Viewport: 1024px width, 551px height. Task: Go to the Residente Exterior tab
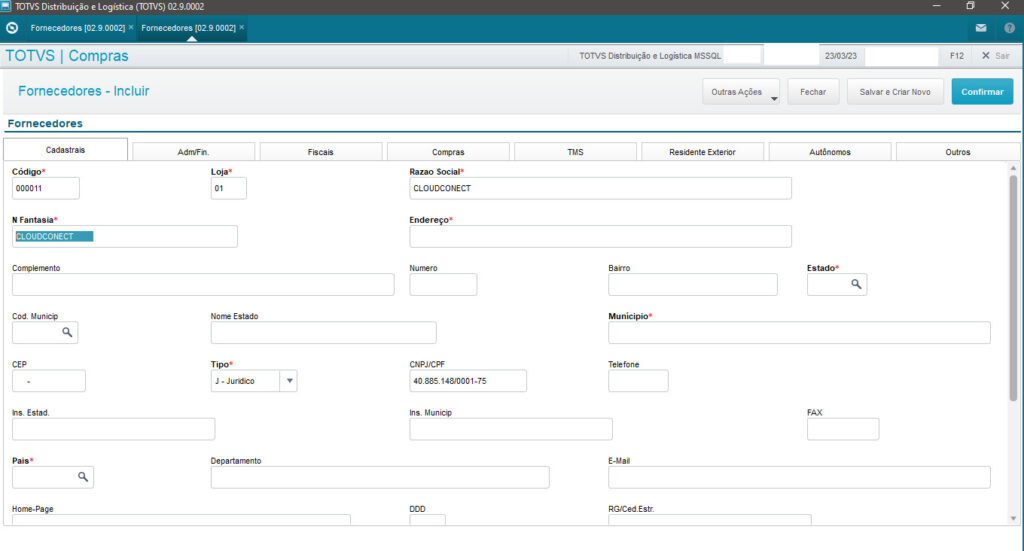(702, 152)
